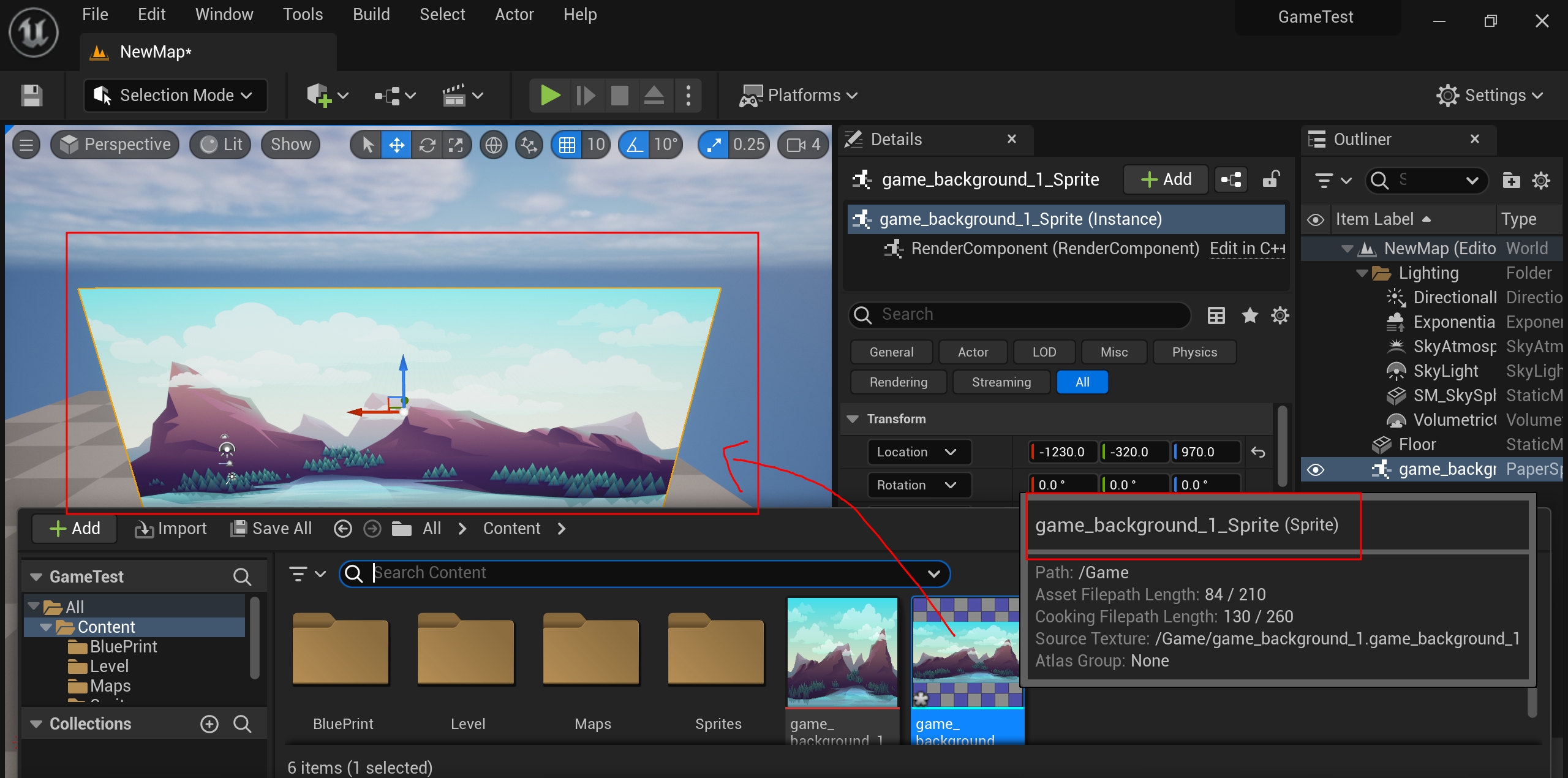Click the Eject playback icon

pos(654,96)
